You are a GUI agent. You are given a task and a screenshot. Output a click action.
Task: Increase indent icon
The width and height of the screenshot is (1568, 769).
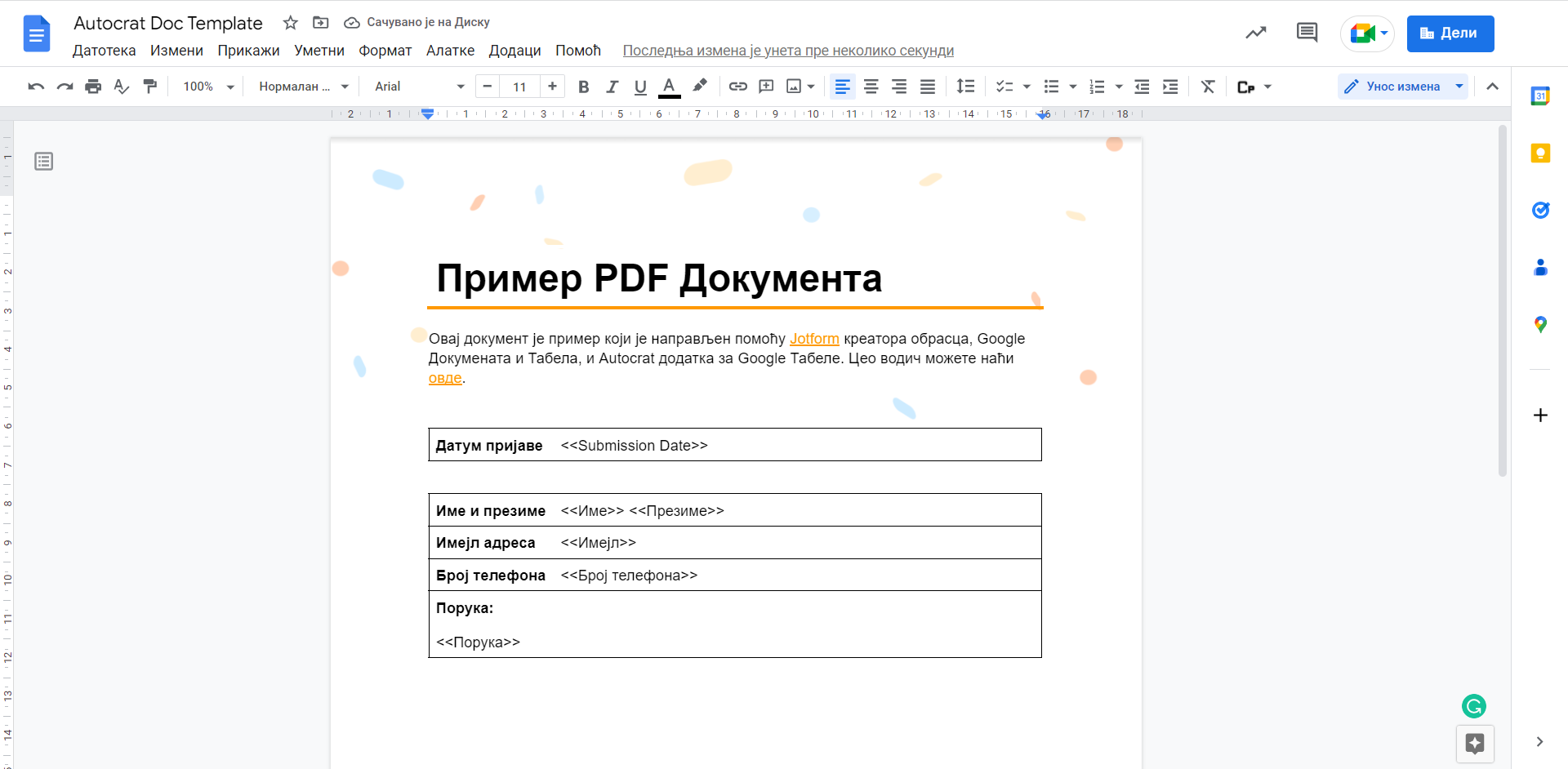1170,87
